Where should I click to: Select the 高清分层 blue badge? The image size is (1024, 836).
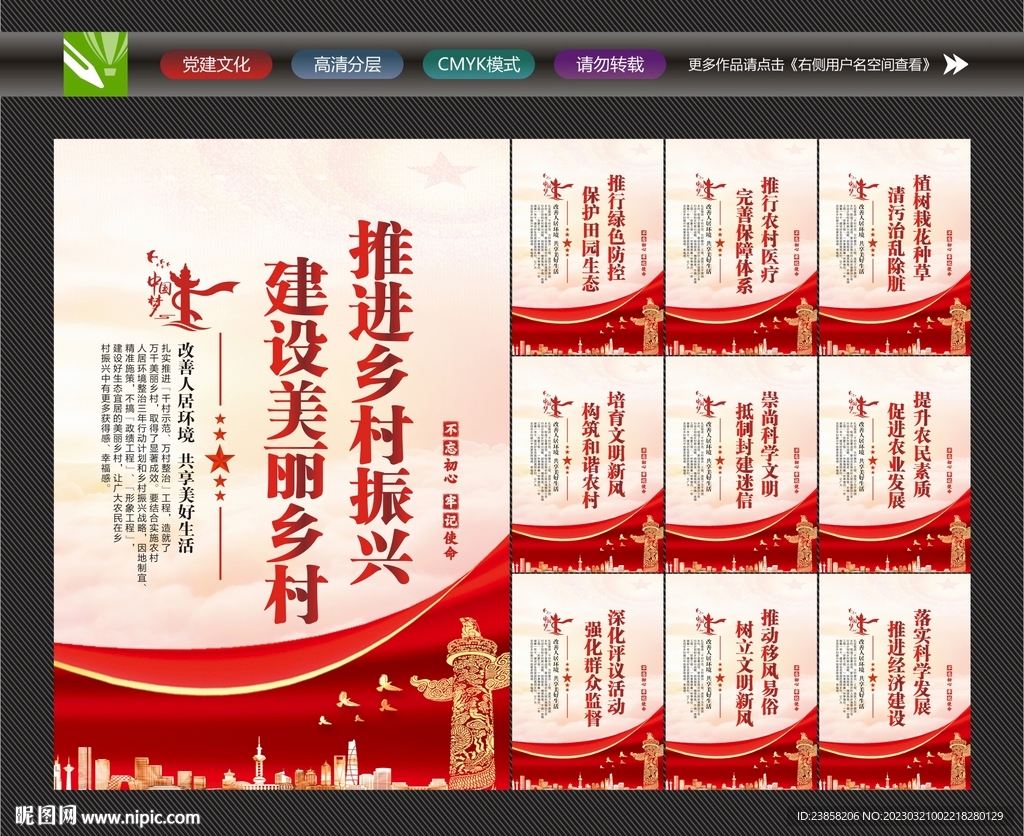[x=347, y=64]
